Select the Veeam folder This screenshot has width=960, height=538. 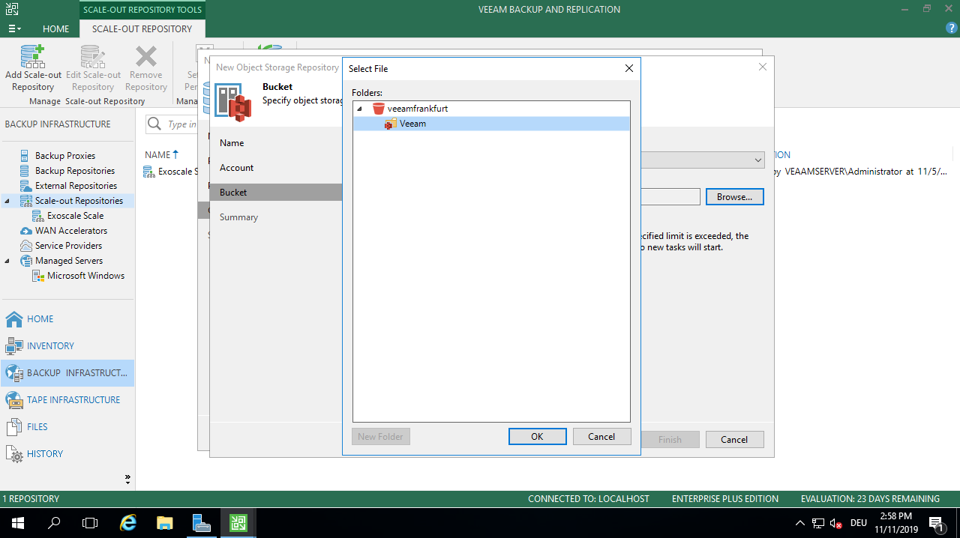click(412, 124)
